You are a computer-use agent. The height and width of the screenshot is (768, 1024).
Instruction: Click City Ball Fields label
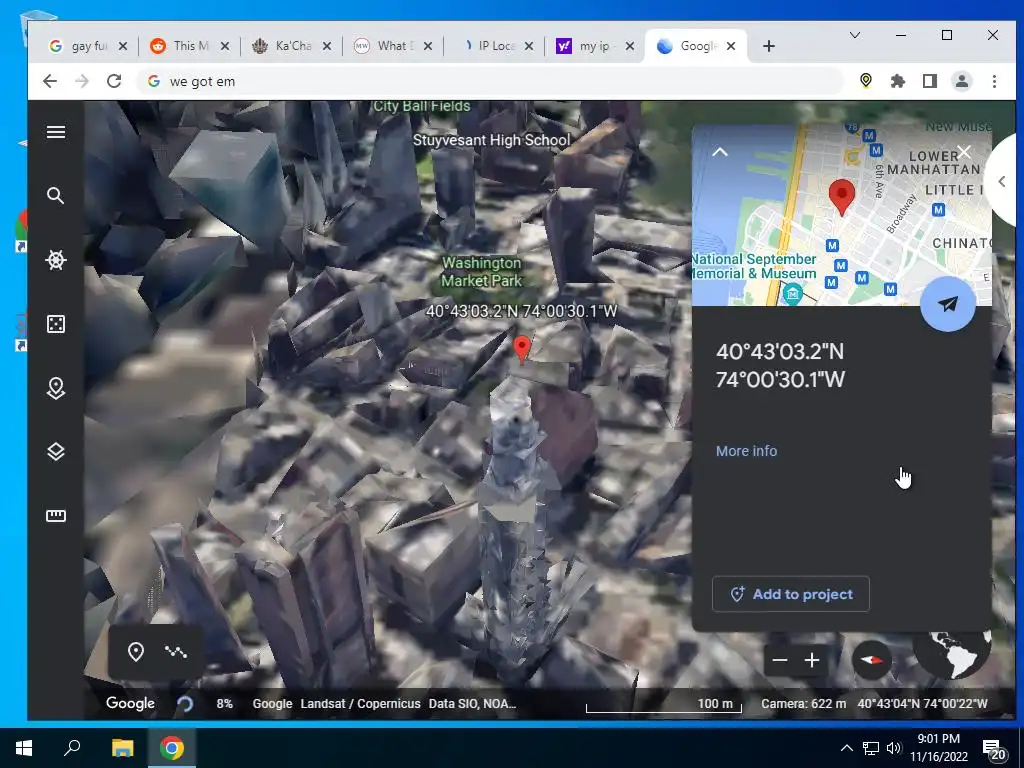422,106
